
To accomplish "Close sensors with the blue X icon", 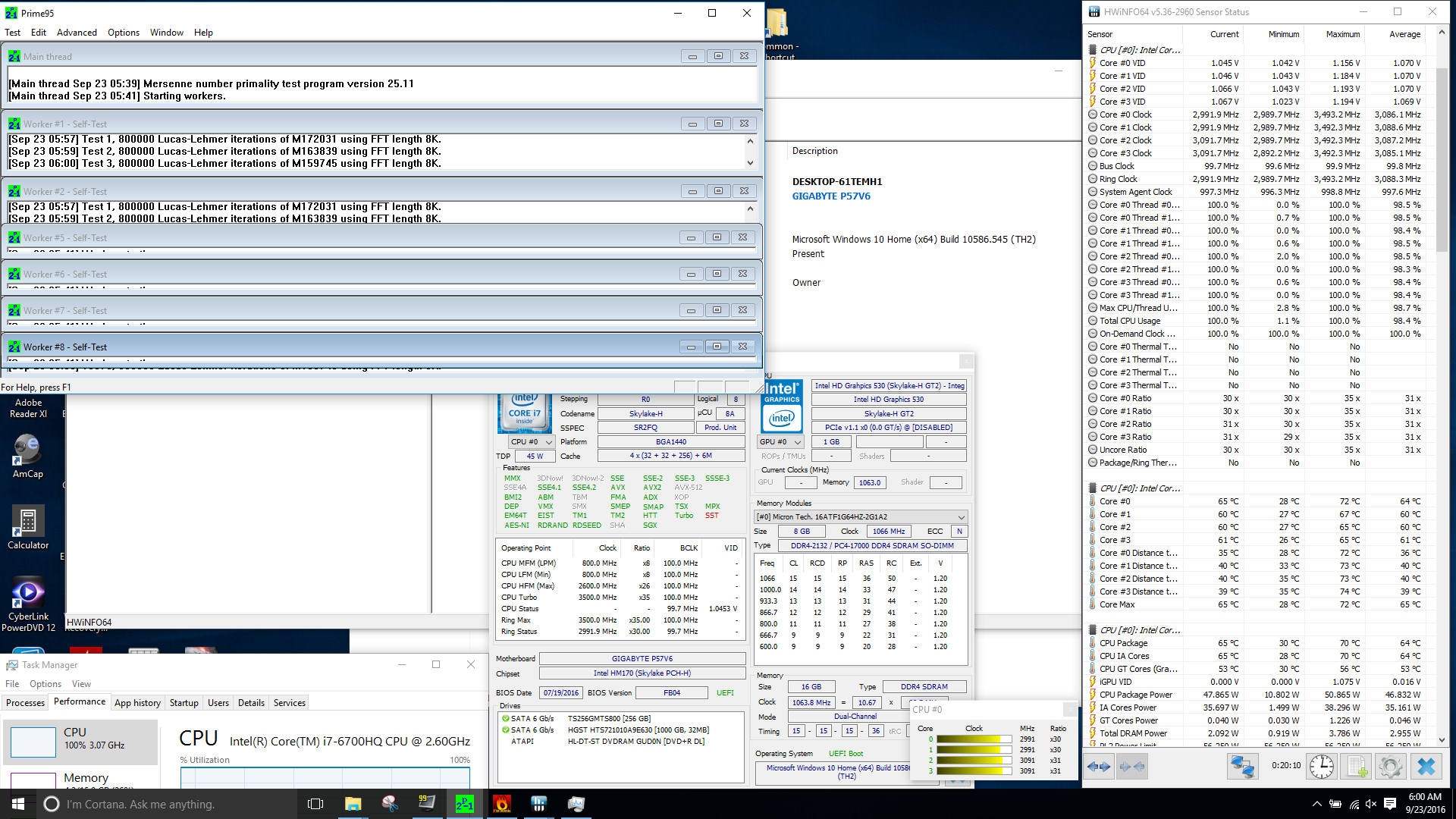I will 1426,767.
